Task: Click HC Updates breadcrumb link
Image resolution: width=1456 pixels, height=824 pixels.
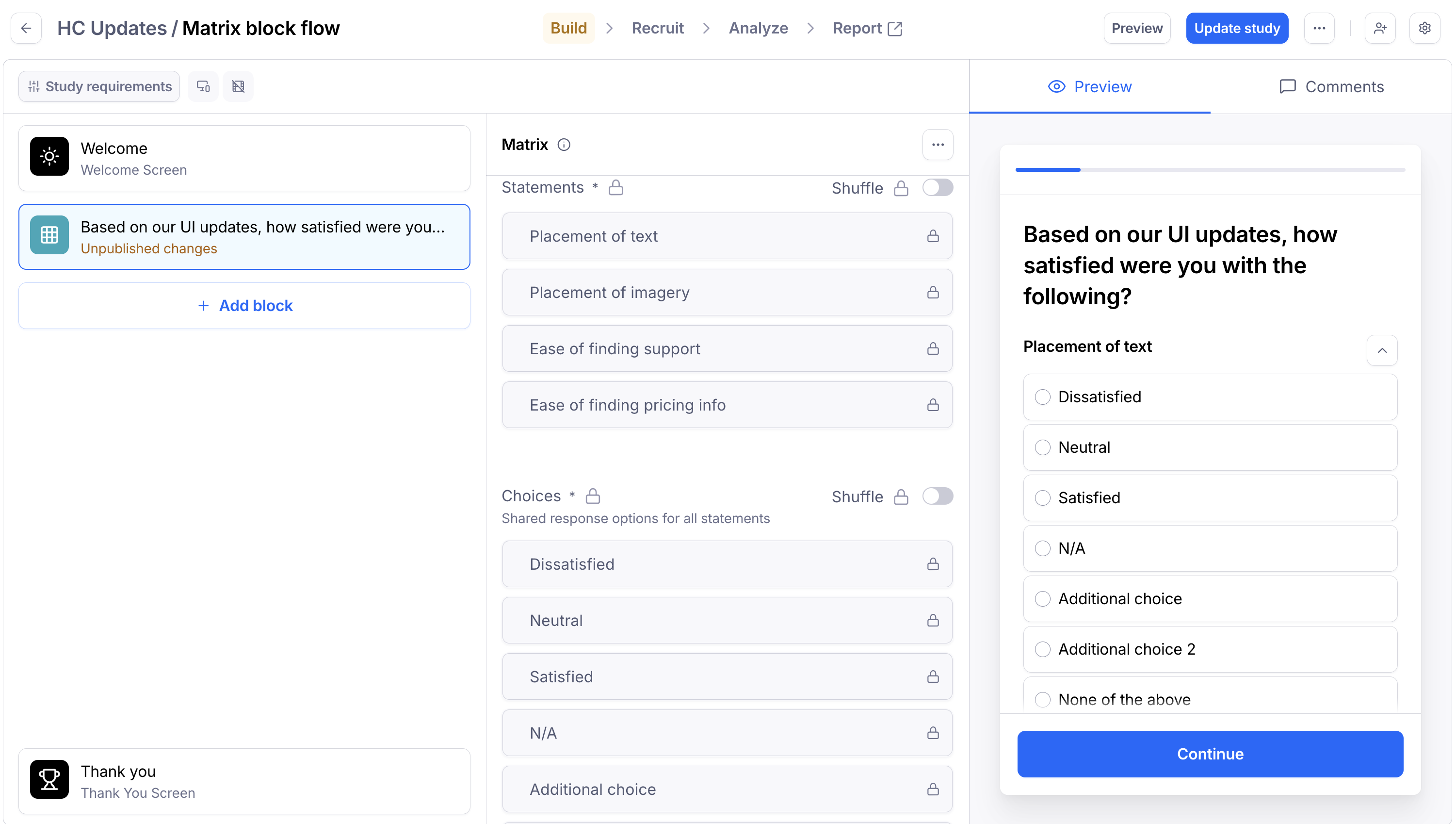Action: click(112, 28)
